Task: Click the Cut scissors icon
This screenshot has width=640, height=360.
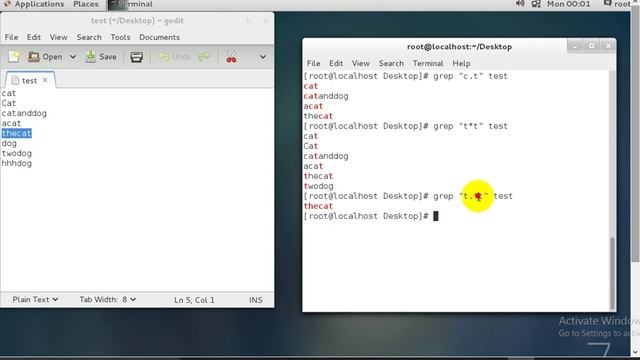Action: click(x=231, y=57)
